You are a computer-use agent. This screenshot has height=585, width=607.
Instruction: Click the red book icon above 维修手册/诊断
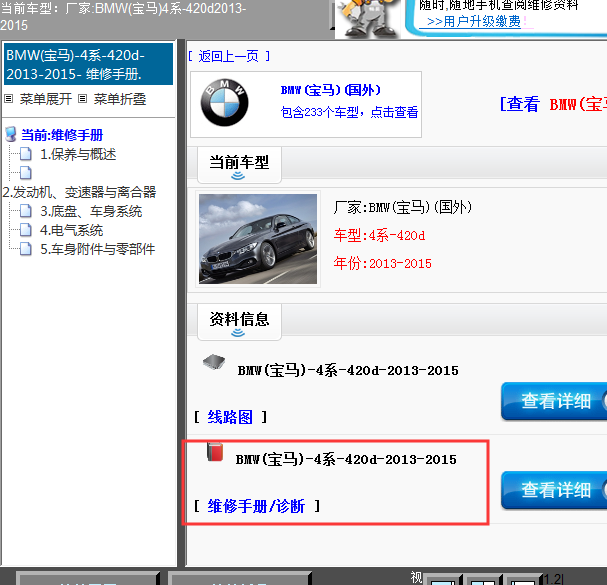click(215, 452)
